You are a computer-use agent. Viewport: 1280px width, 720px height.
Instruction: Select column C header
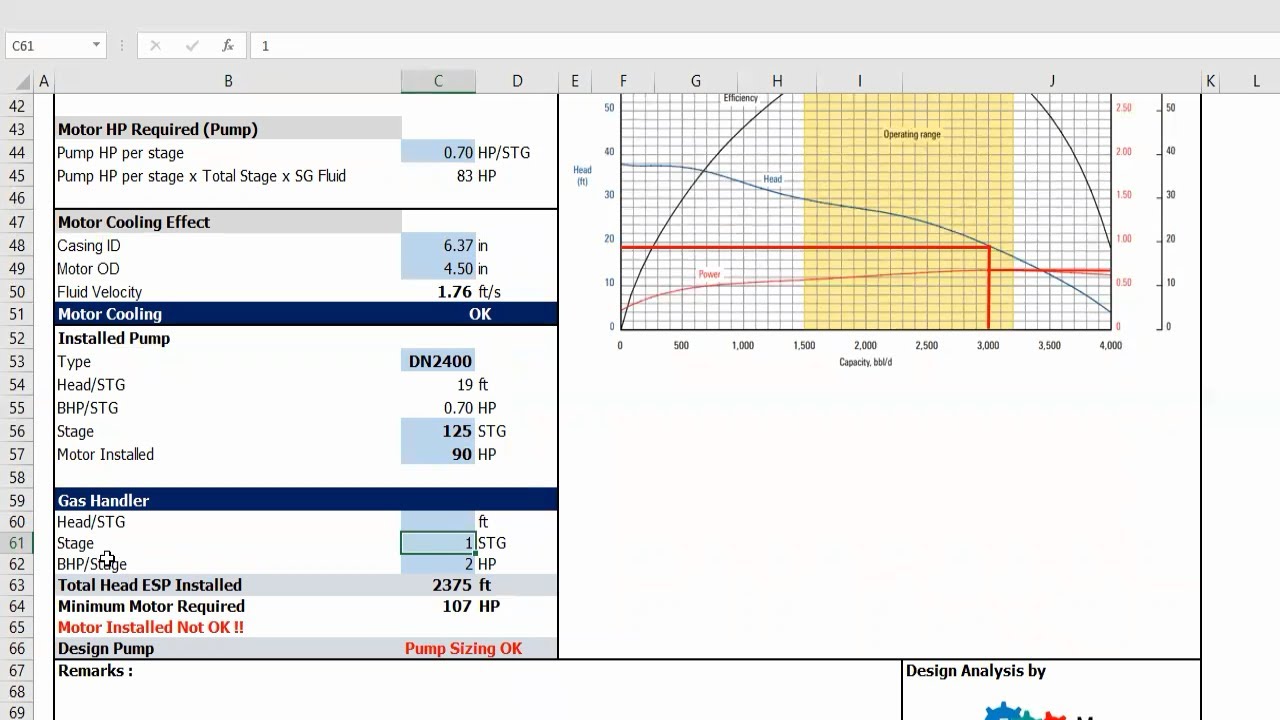[438, 81]
